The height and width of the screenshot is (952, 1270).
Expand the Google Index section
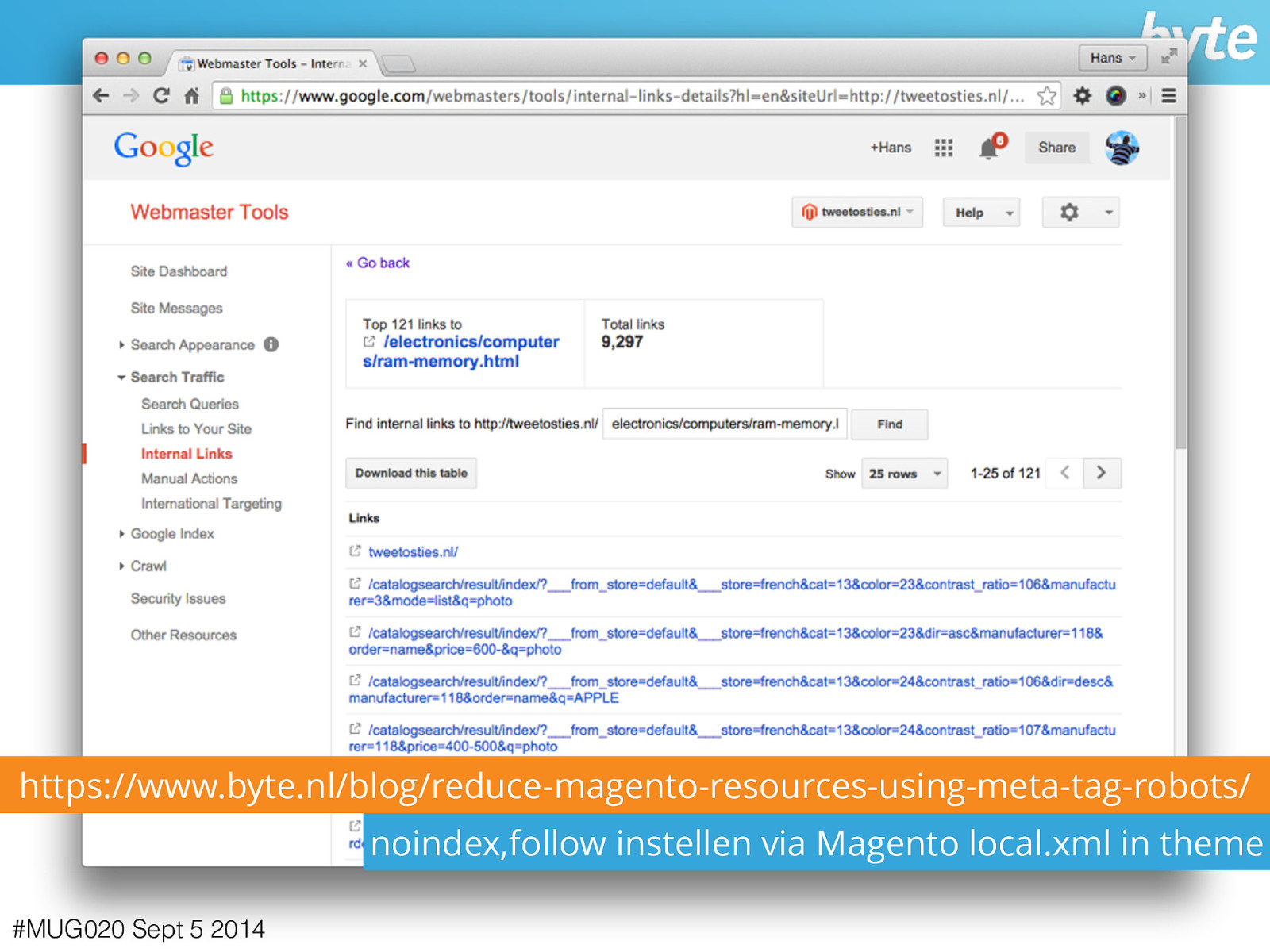pyautogui.click(x=121, y=534)
